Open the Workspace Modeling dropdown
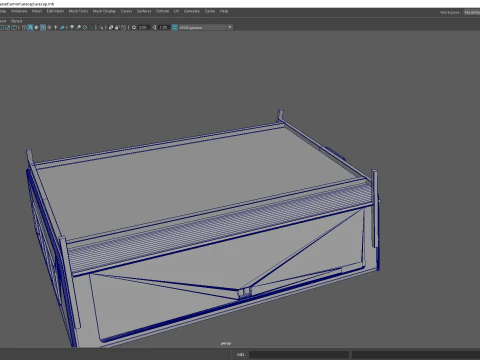The width and height of the screenshot is (480, 360). click(x=472, y=12)
